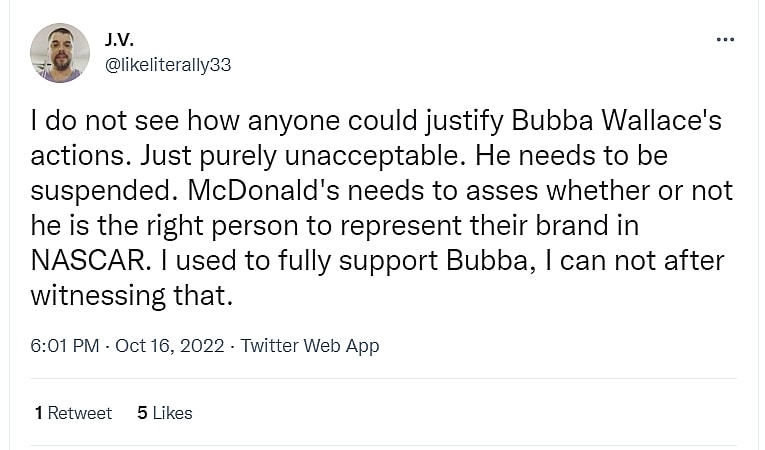The image size is (765, 450).
Task: Click the words "Bubba Wallace's" in the tweet
Action: point(616,122)
